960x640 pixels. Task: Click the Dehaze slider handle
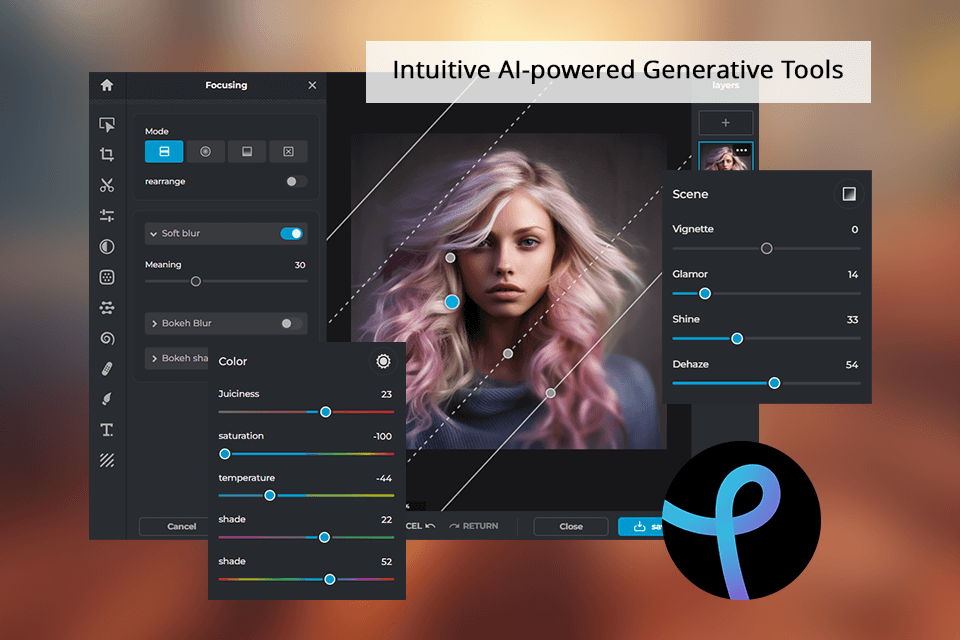point(774,383)
